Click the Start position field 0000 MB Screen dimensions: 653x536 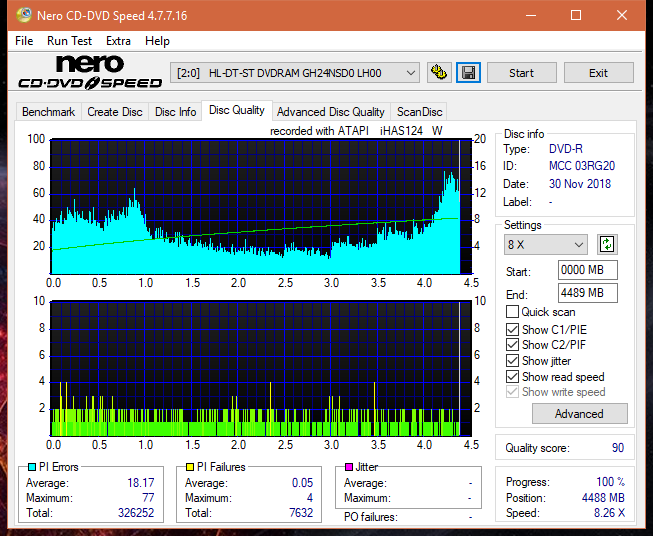pos(587,270)
